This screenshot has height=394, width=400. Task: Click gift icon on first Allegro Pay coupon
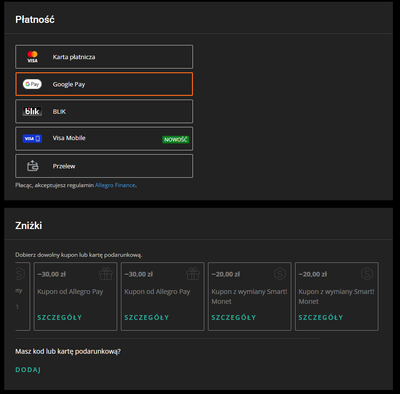tap(106, 274)
